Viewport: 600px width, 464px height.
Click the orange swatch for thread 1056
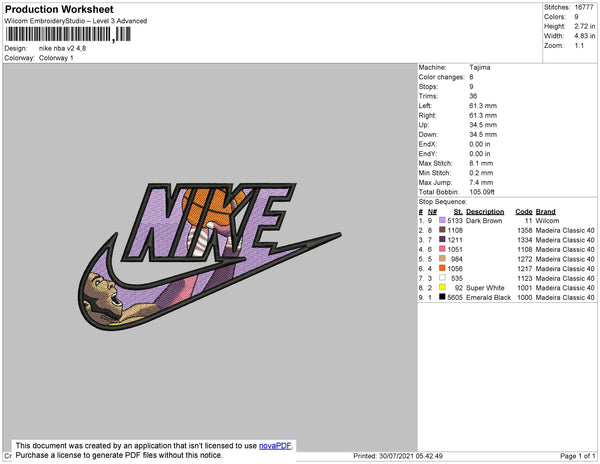tap(442, 268)
